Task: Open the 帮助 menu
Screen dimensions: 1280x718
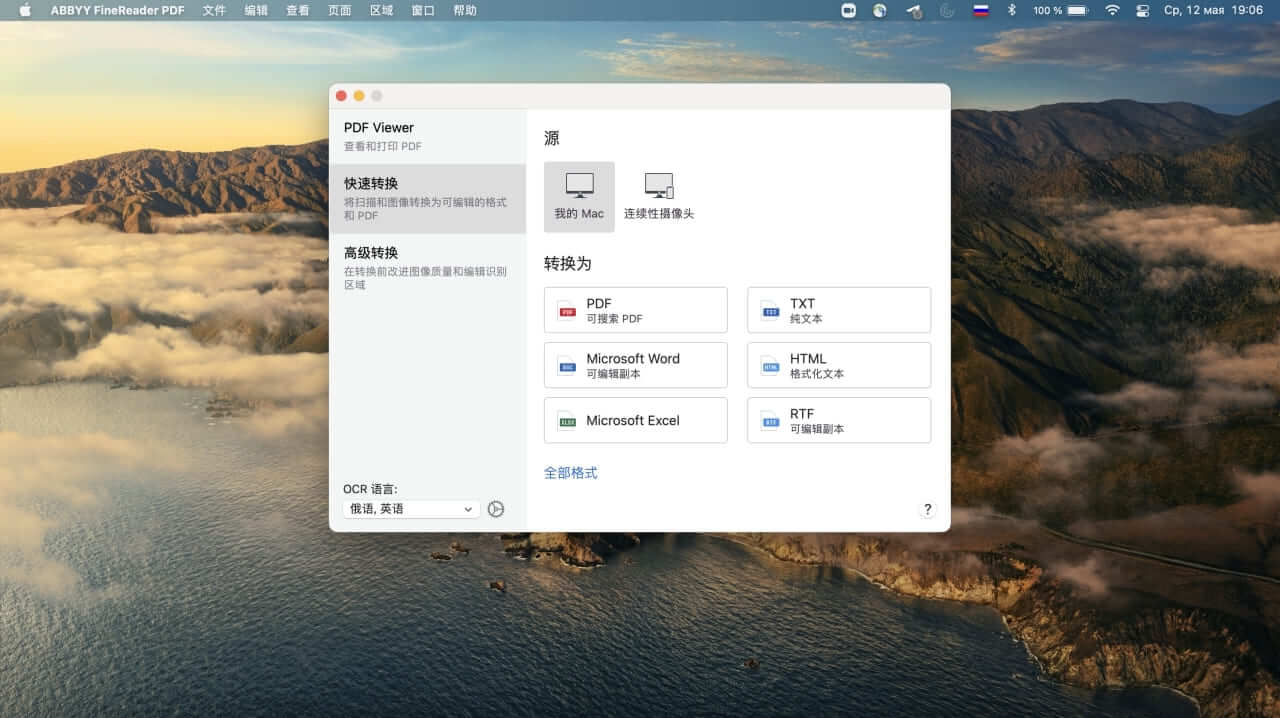Action: (x=465, y=10)
